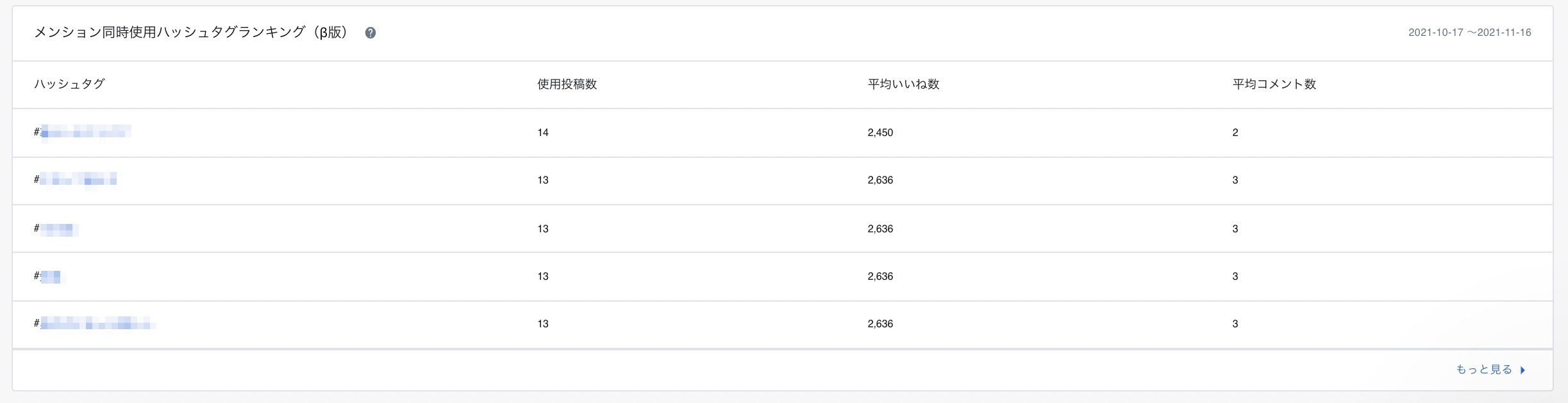Click the 平均コメント数 column header
This screenshot has height=403, width=1568.
1274,84
